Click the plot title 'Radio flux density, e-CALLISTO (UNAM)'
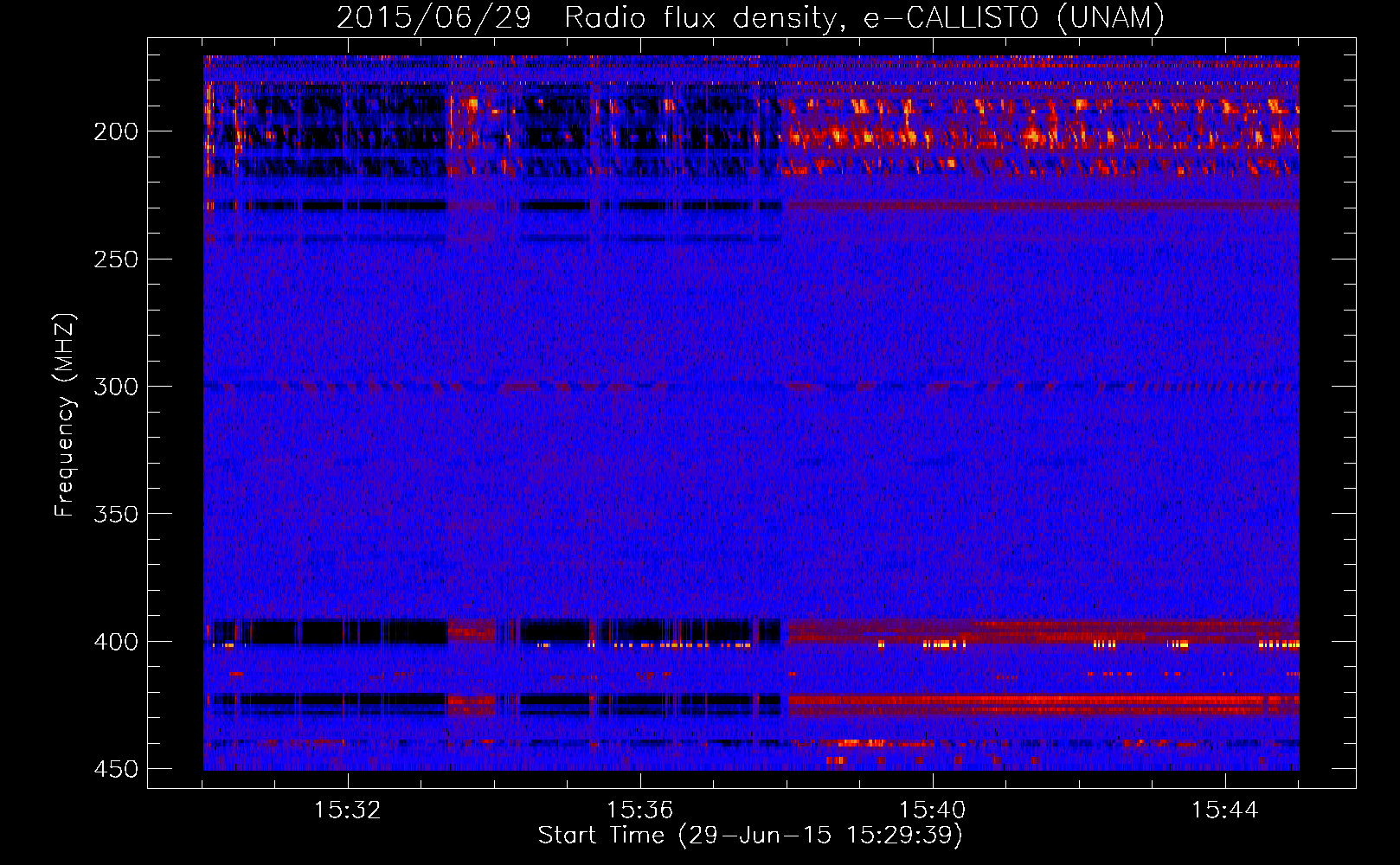Image resolution: width=1400 pixels, height=865 pixels. pyautogui.click(x=864, y=17)
